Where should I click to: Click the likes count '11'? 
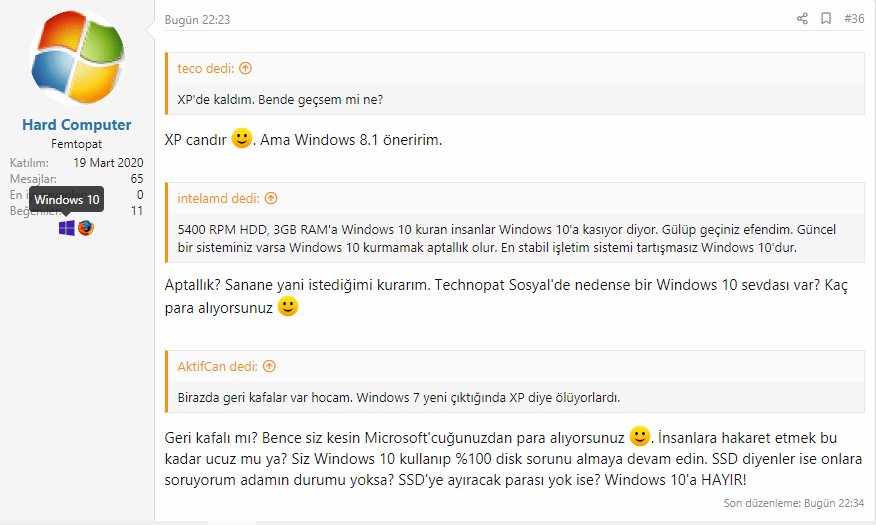click(x=137, y=211)
